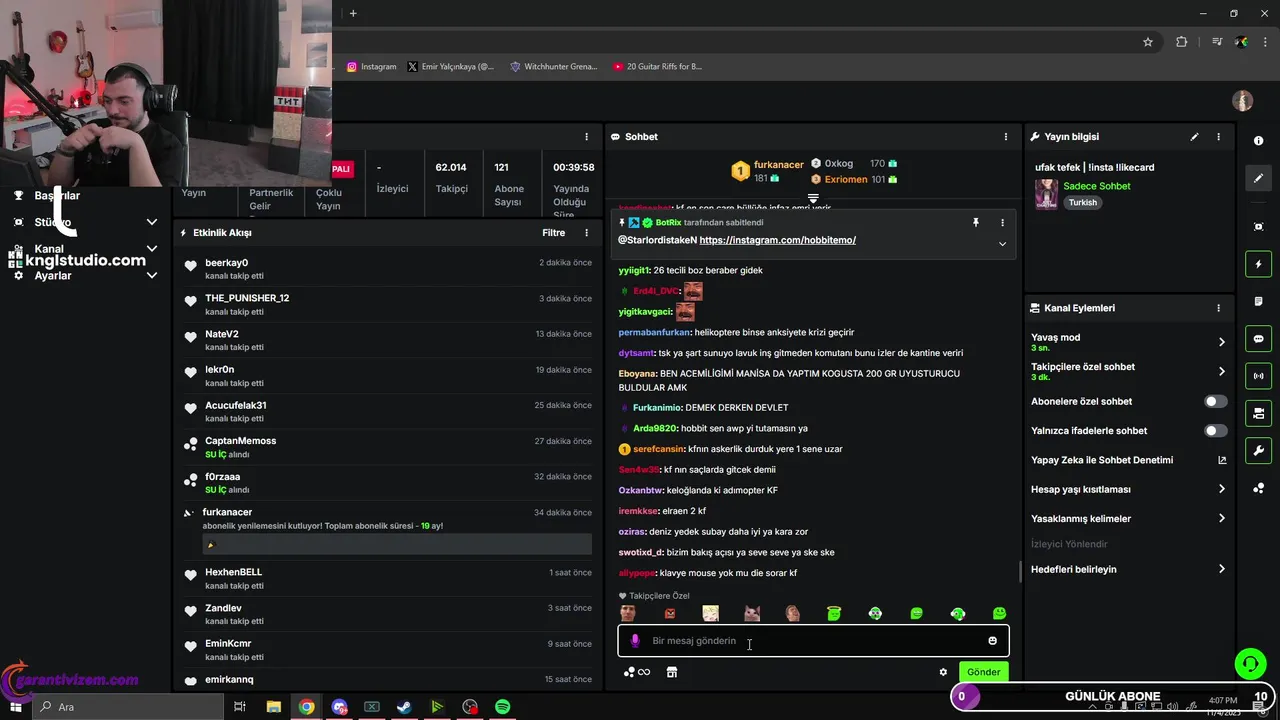The width and height of the screenshot is (1280, 720).
Task: Open Etkinlik Akışı three-dot menu
Action: click(x=587, y=233)
